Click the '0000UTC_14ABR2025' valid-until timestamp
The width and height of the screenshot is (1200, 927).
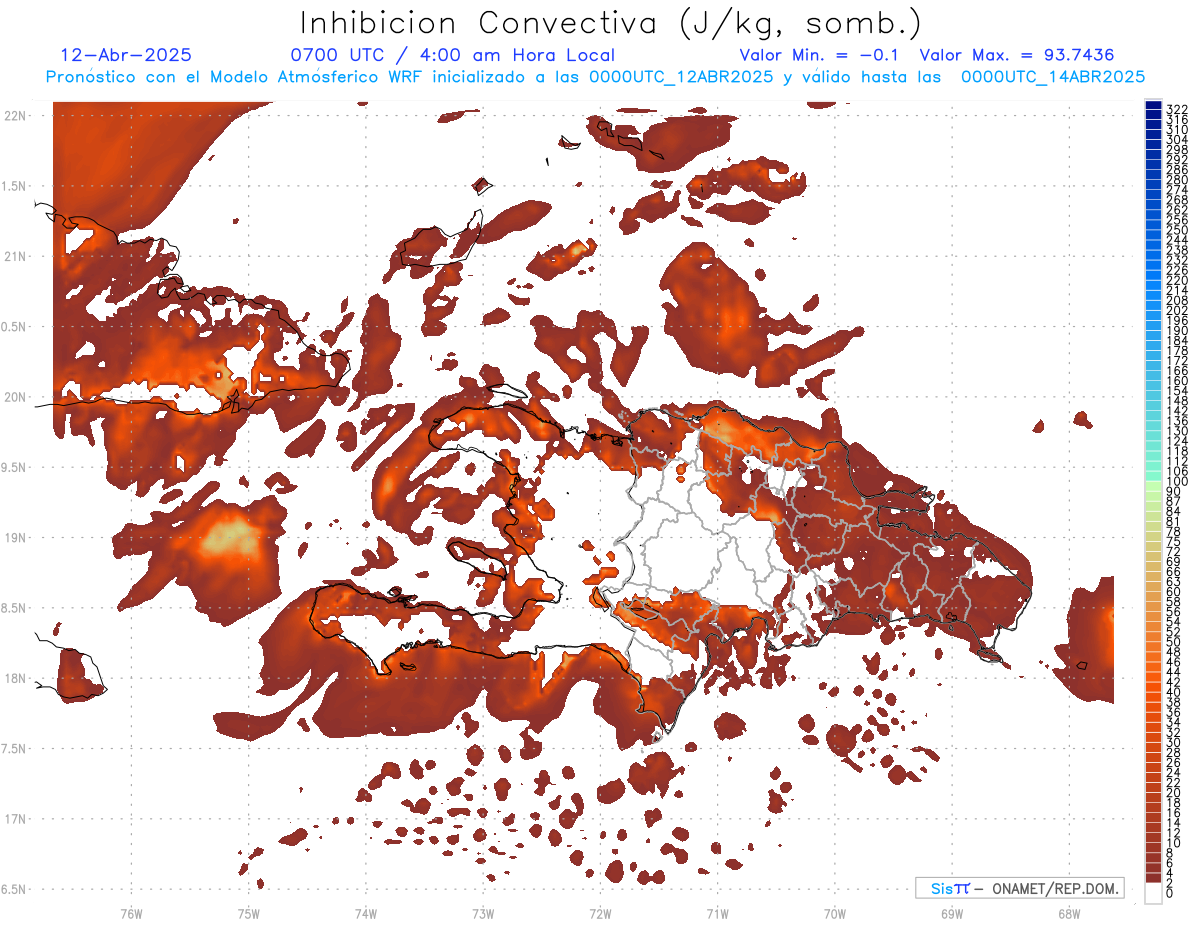pyautogui.click(x=1053, y=77)
